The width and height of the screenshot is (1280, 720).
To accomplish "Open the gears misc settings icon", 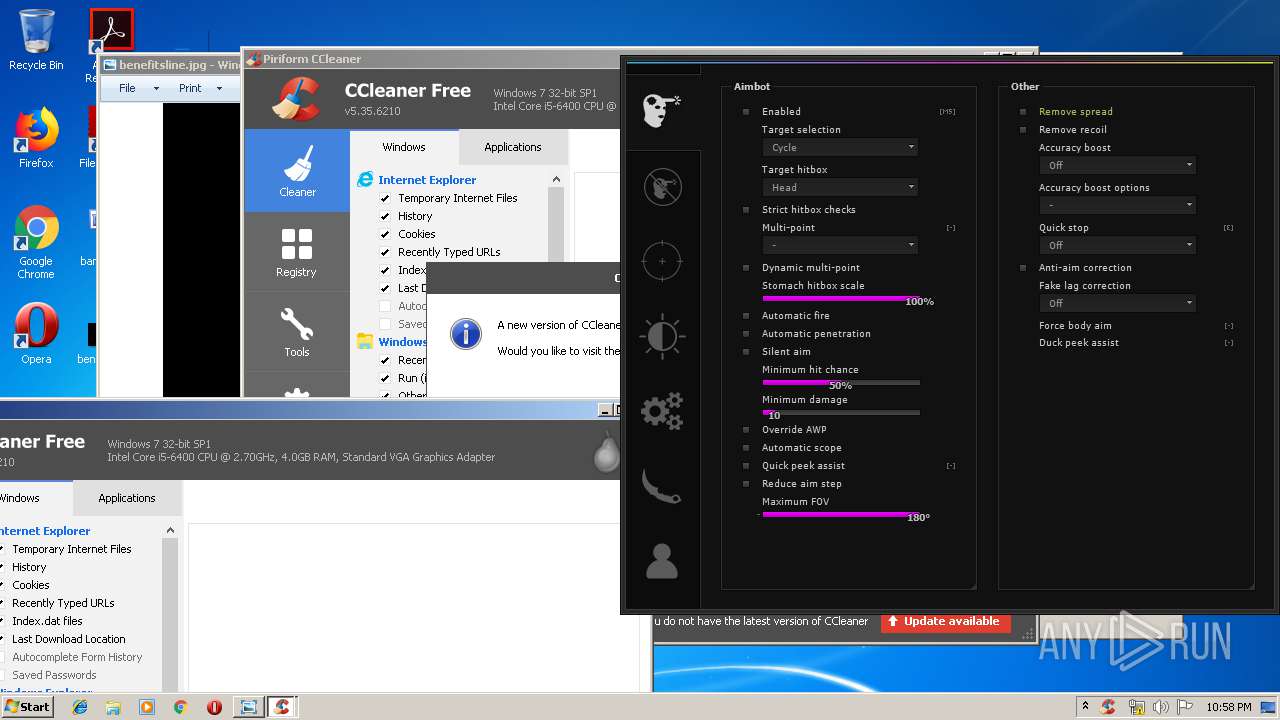I will point(662,411).
